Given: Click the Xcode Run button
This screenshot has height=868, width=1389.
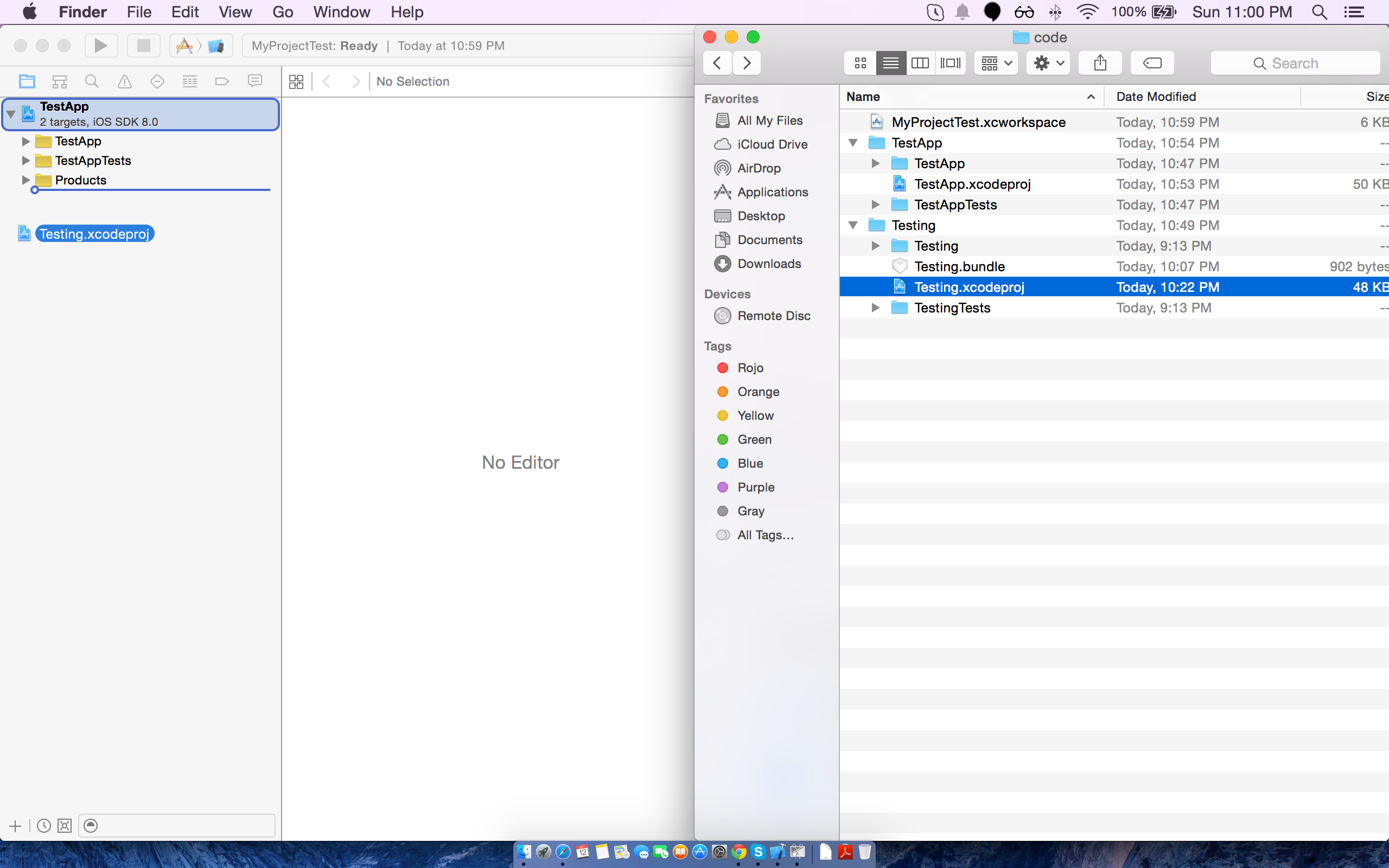Looking at the screenshot, I should 101,46.
